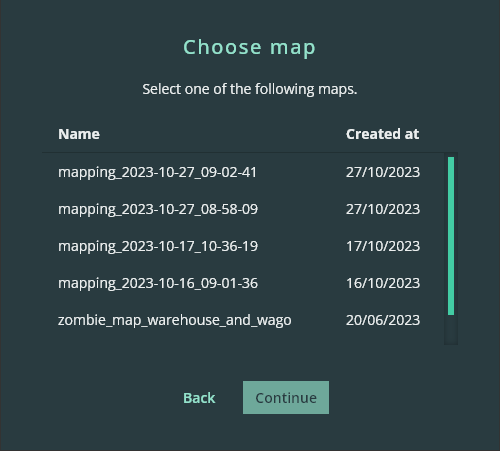Click date 16/10/2023 cell

click(383, 283)
